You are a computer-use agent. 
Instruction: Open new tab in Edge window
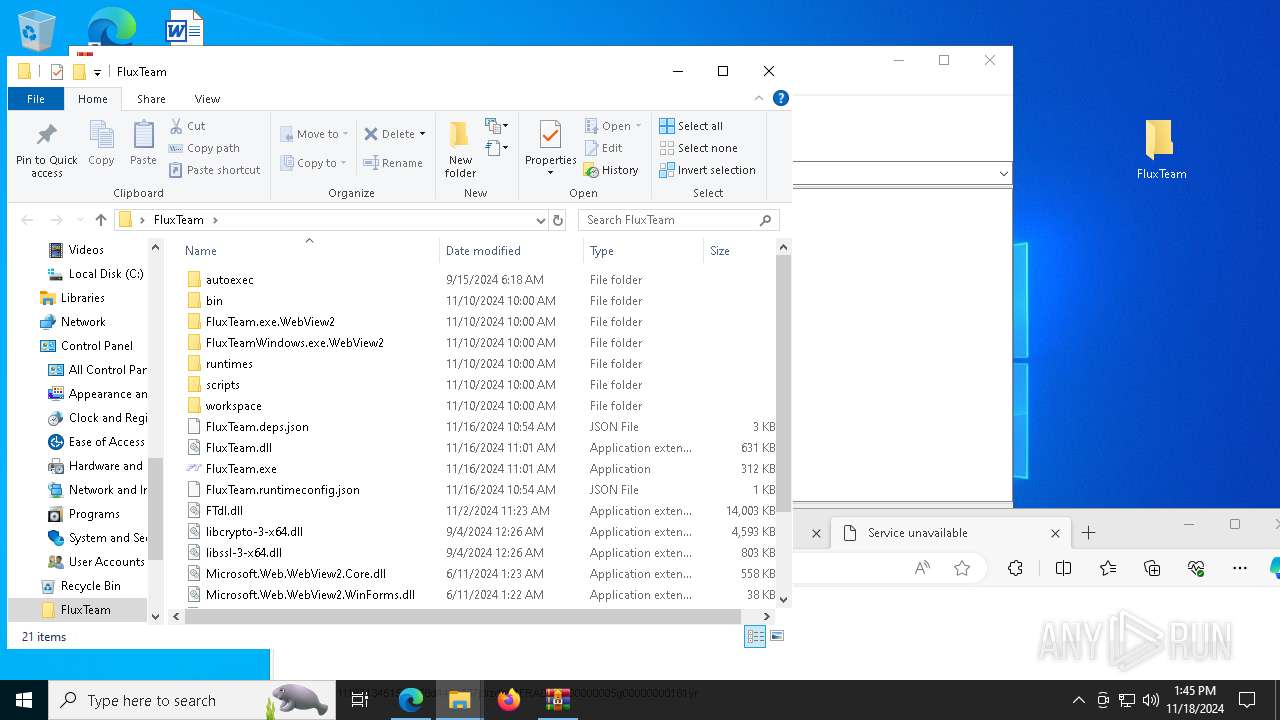coord(1088,533)
